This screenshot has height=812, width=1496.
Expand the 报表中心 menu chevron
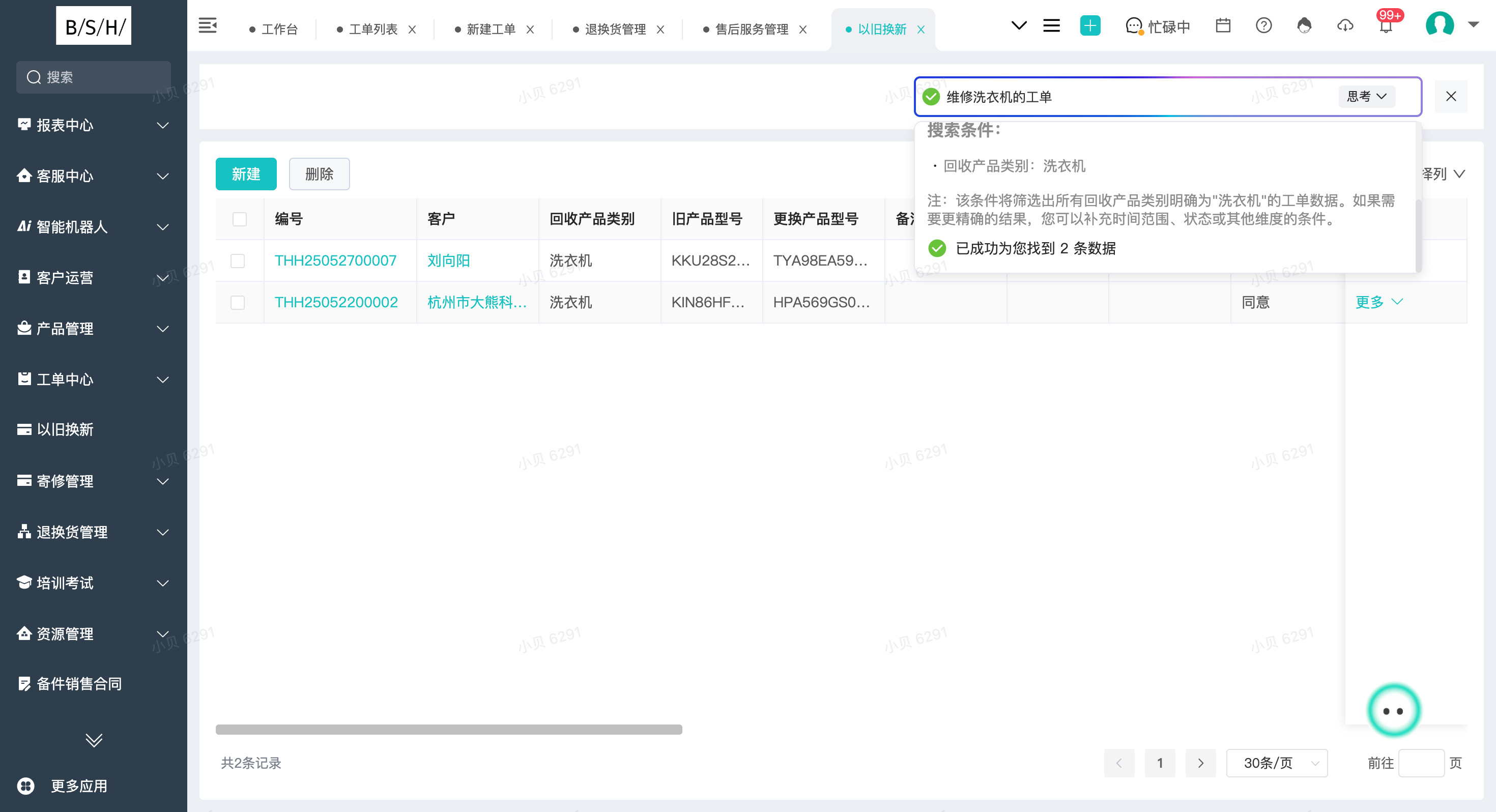click(x=163, y=125)
